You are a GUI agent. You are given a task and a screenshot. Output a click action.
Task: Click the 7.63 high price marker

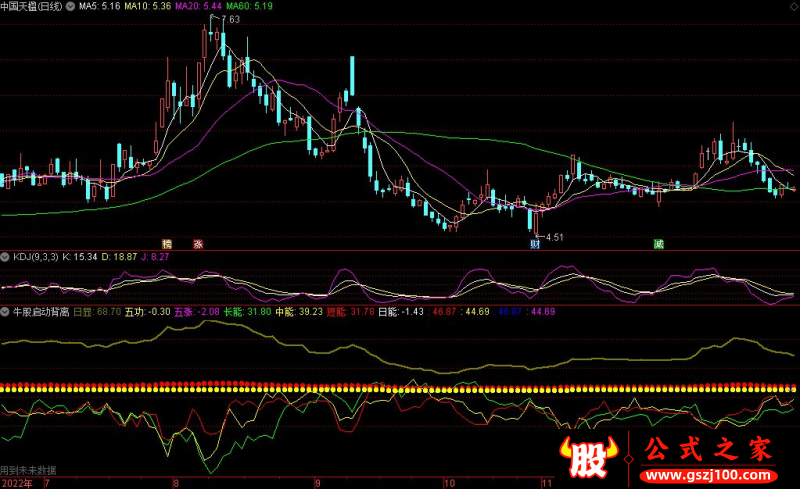click(230, 20)
